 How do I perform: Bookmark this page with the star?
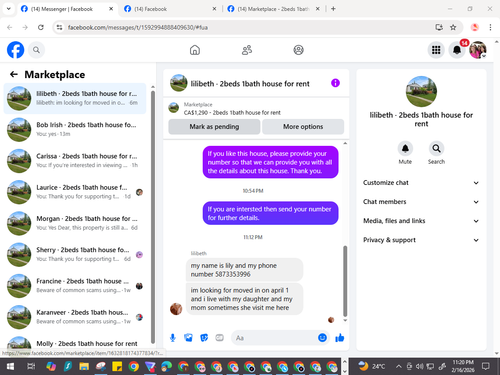coord(453,27)
